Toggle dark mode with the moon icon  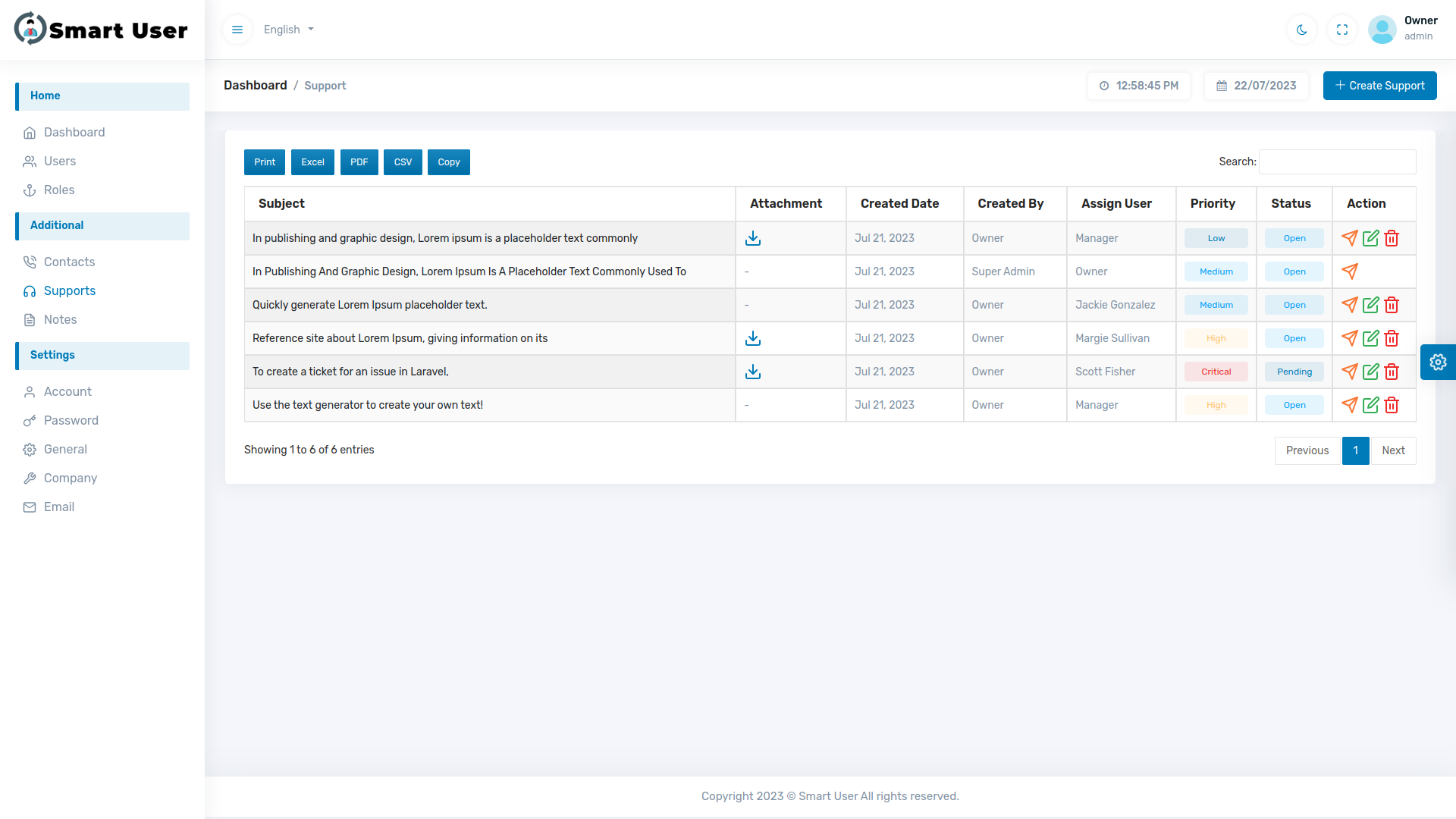click(x=1301, y=30)
